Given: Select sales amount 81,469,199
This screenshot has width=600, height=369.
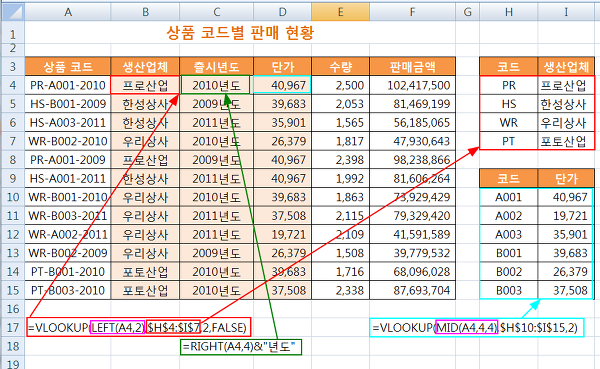Looking at the screenshot, I should pos(412,104).
